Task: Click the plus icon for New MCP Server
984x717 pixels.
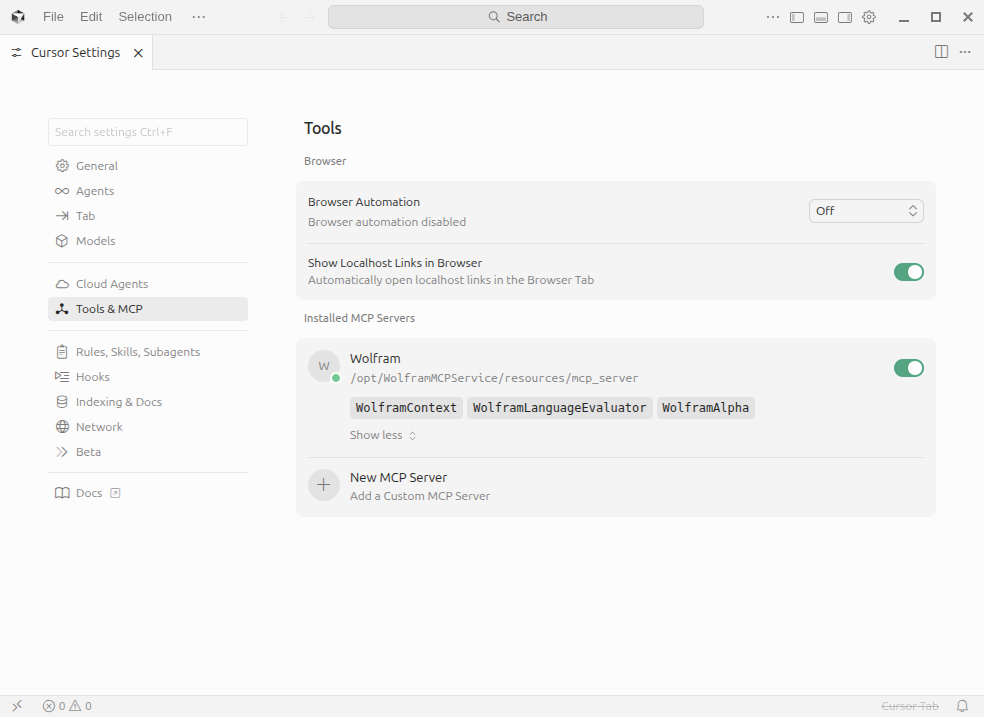Action: pos(323,486)
